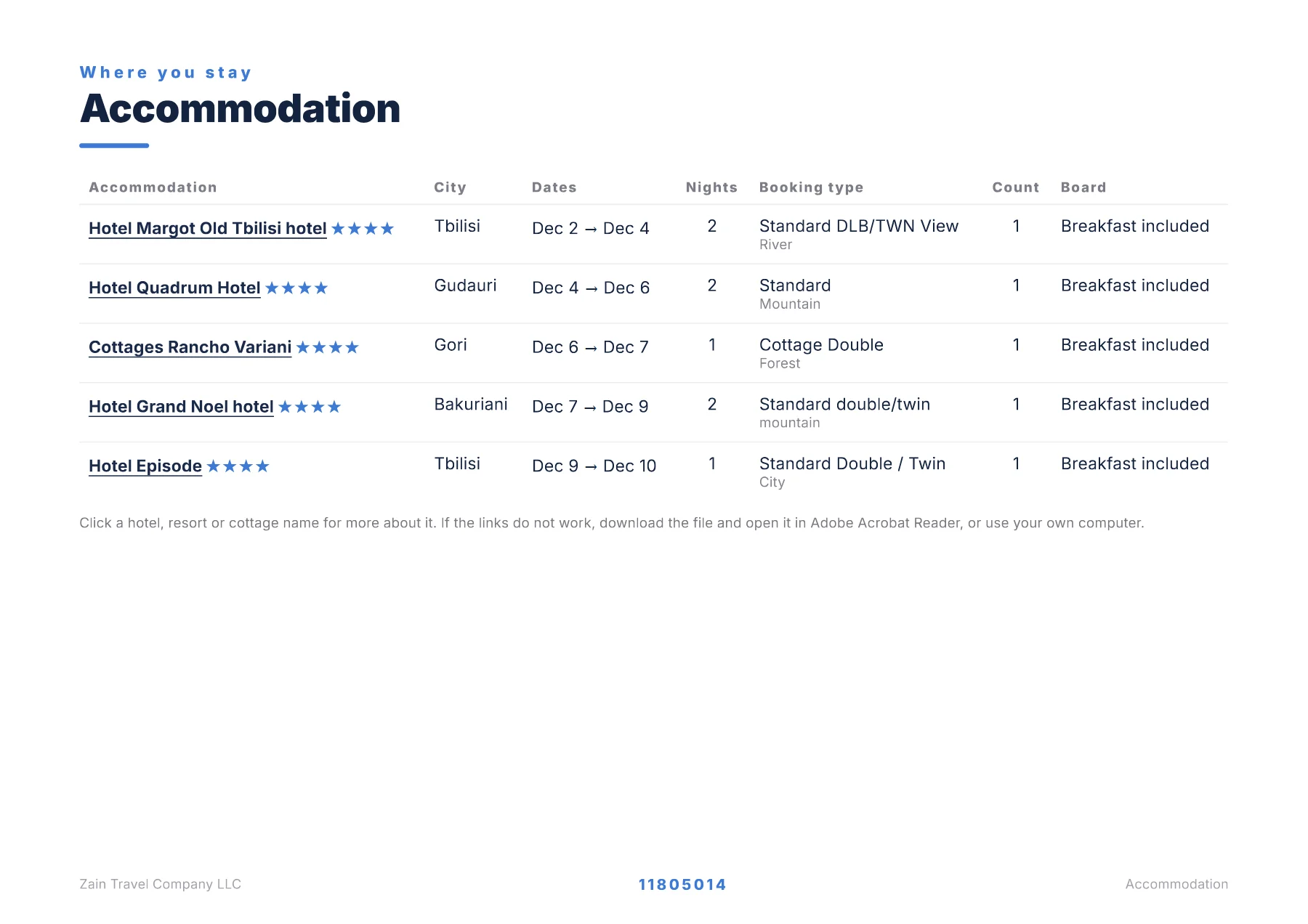Viewport: 1308px width, 924px height.
Task: Click the Forest view label
Action: [x=780, y=363]
